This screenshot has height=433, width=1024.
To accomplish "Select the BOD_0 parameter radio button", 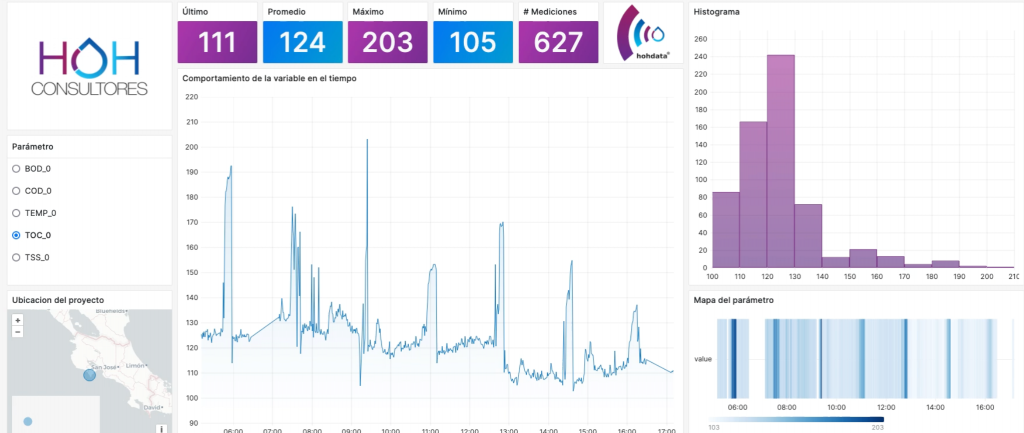I will (x=16, y=169).
